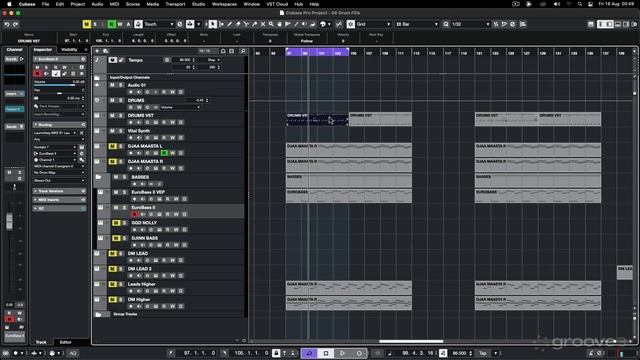Select the Range Selection tool
Viewport: 640px width, 360px height.
tap(221, 24)
